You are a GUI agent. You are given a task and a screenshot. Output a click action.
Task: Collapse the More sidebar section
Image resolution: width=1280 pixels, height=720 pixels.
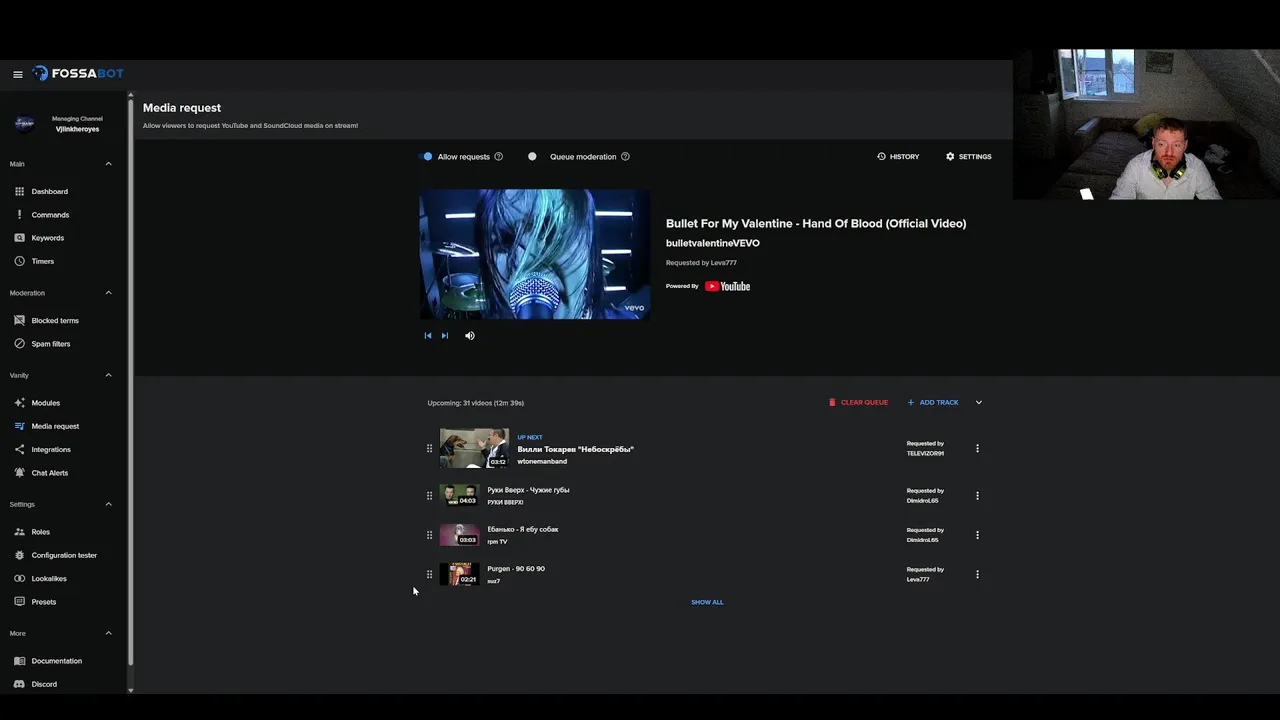(108, 633)
